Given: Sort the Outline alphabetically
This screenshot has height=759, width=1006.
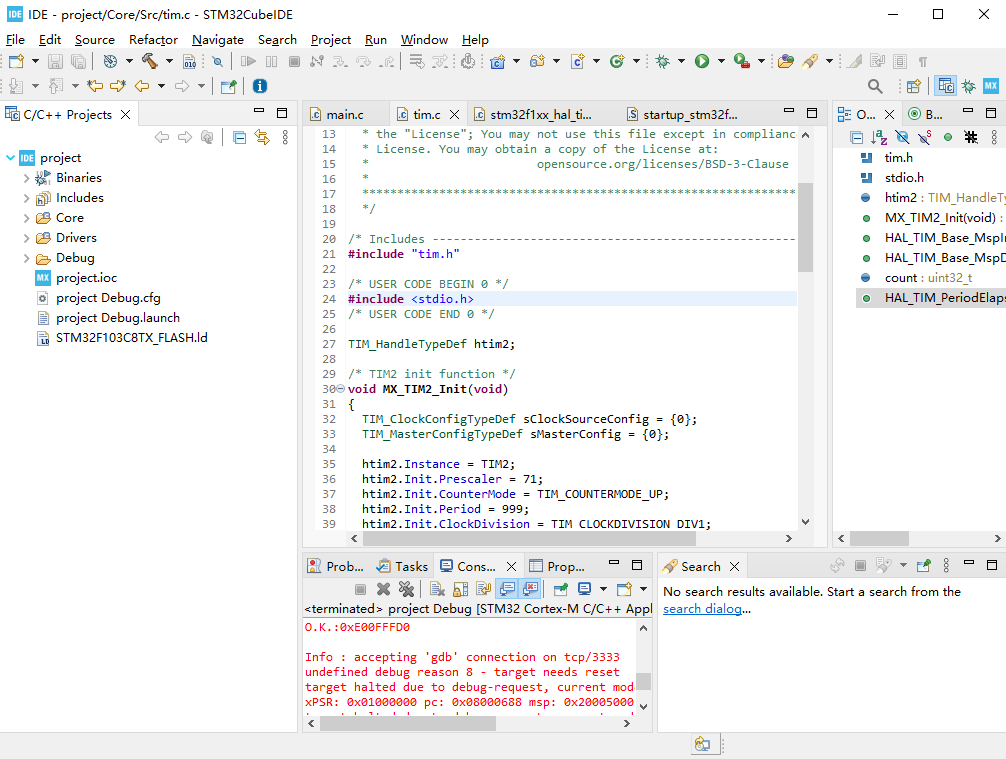Looking at the screenshot, I should click(x=879, y=137).
